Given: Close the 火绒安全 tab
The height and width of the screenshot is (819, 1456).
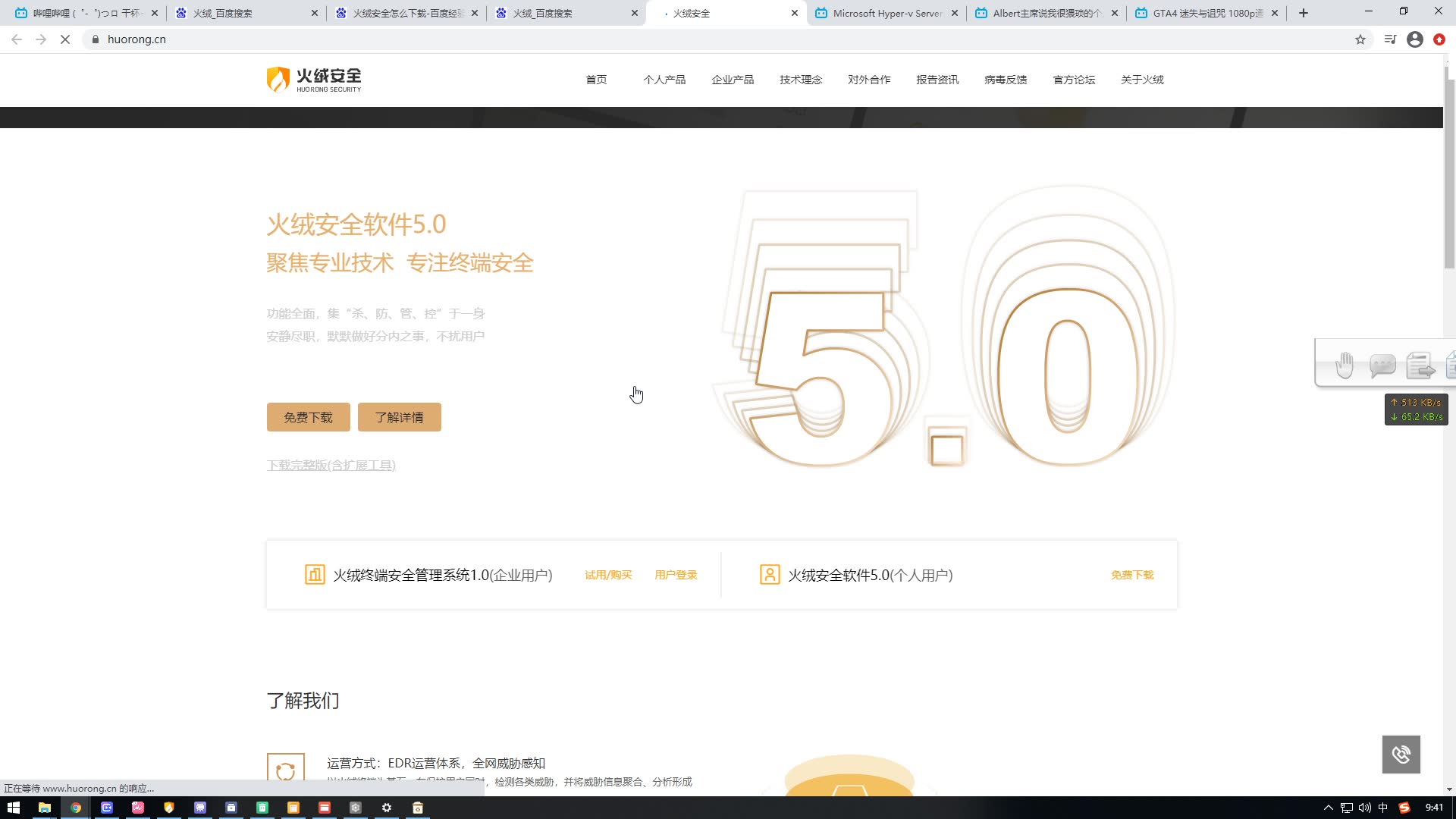Looking at the screenshot, I should coord(795,13).
